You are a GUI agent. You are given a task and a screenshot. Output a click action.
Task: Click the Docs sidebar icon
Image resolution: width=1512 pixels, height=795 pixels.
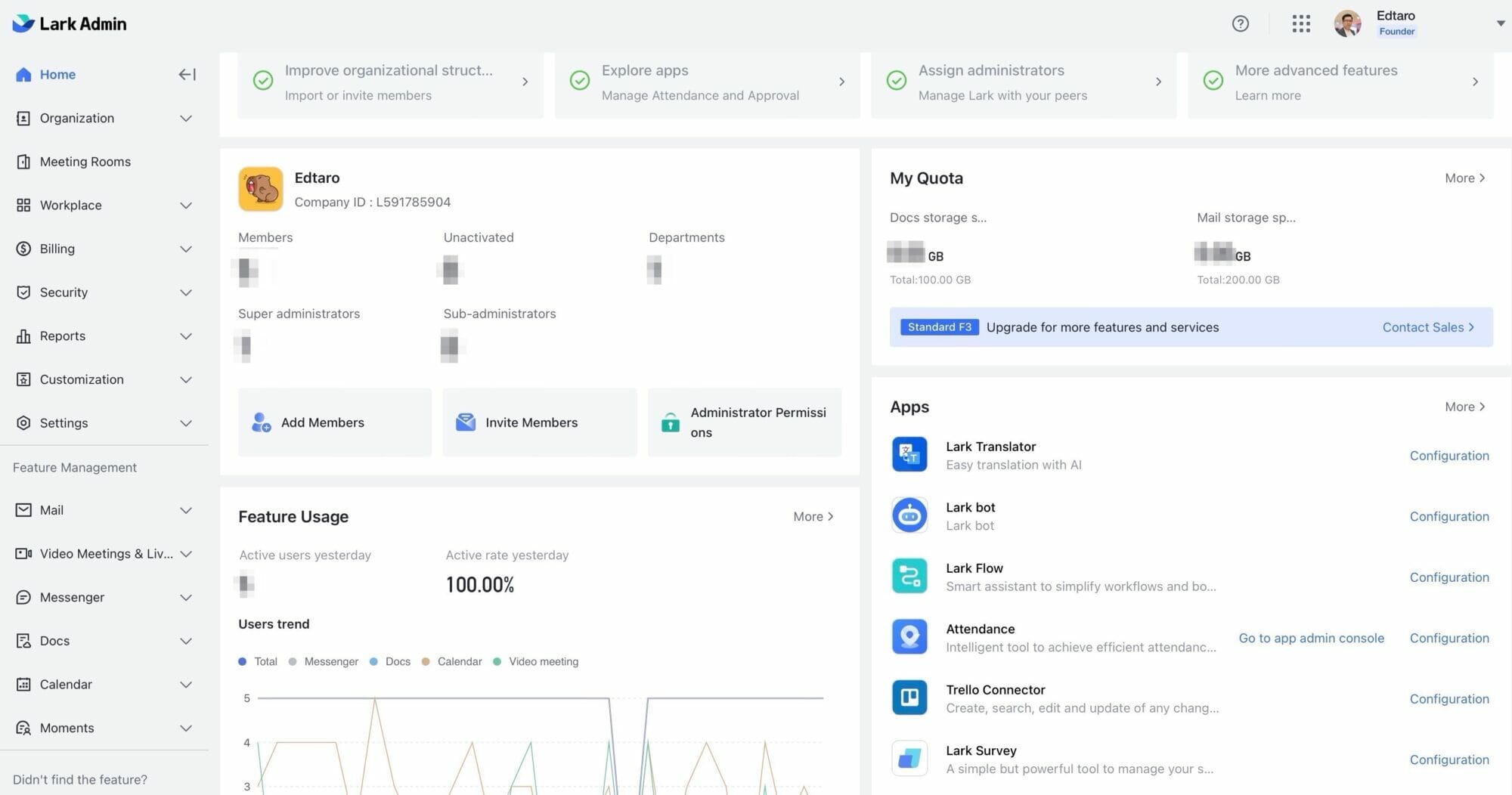tap(23, 641)
